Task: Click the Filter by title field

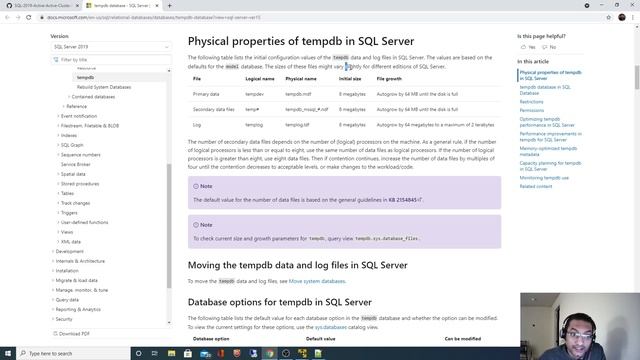Action: pos(111,60)
